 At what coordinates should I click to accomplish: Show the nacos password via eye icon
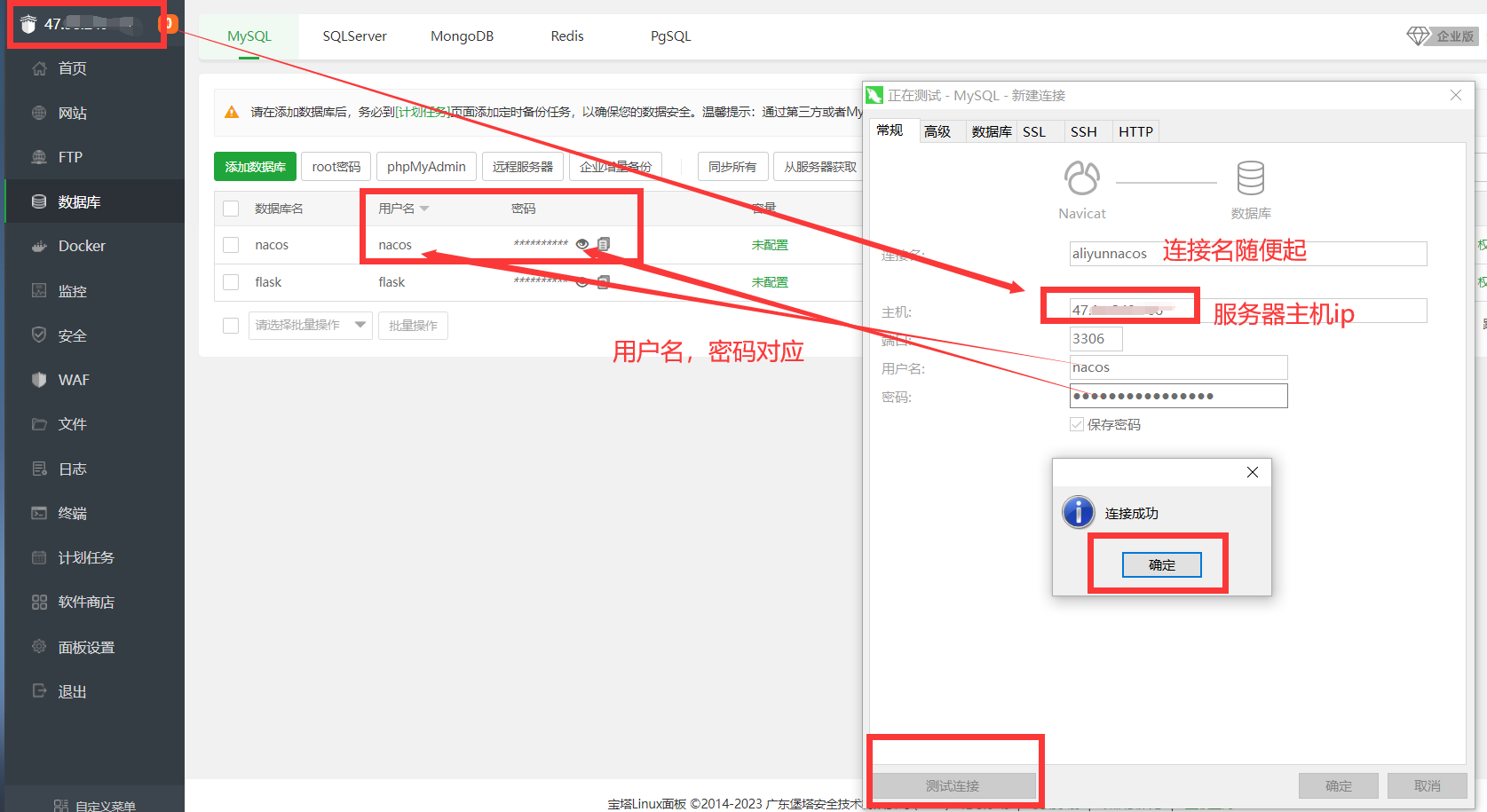(582, 244)
